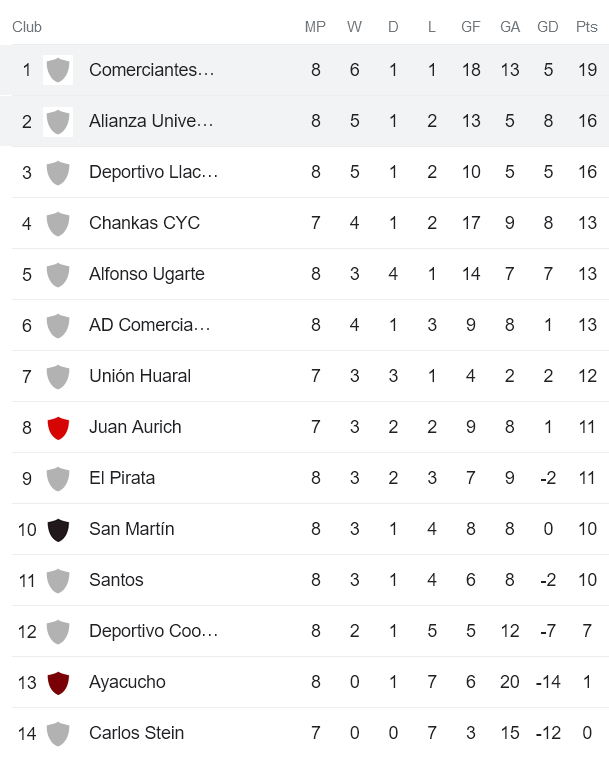Screen dimensions: 609x759
Task: Open the Deportivo Coopsol team name
Action: click(153, 631)
